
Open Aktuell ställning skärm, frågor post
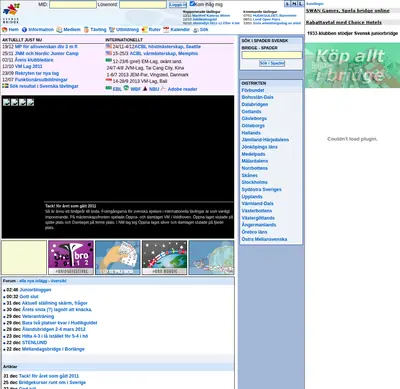(x=54, y=303)
